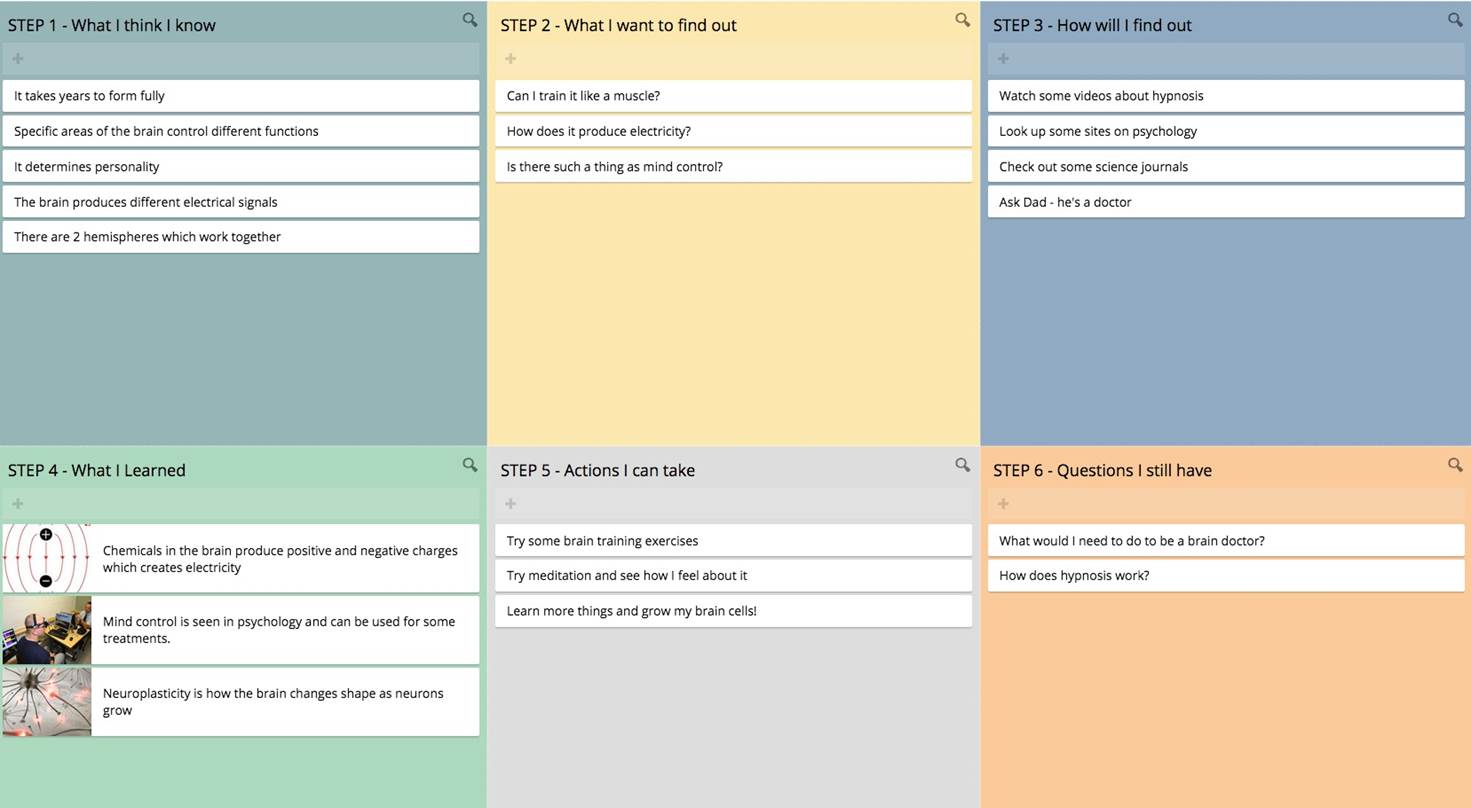This screenshot has height=808, width=1471.
Task: Open card 'It determines personality'
Action: (241, 167)
